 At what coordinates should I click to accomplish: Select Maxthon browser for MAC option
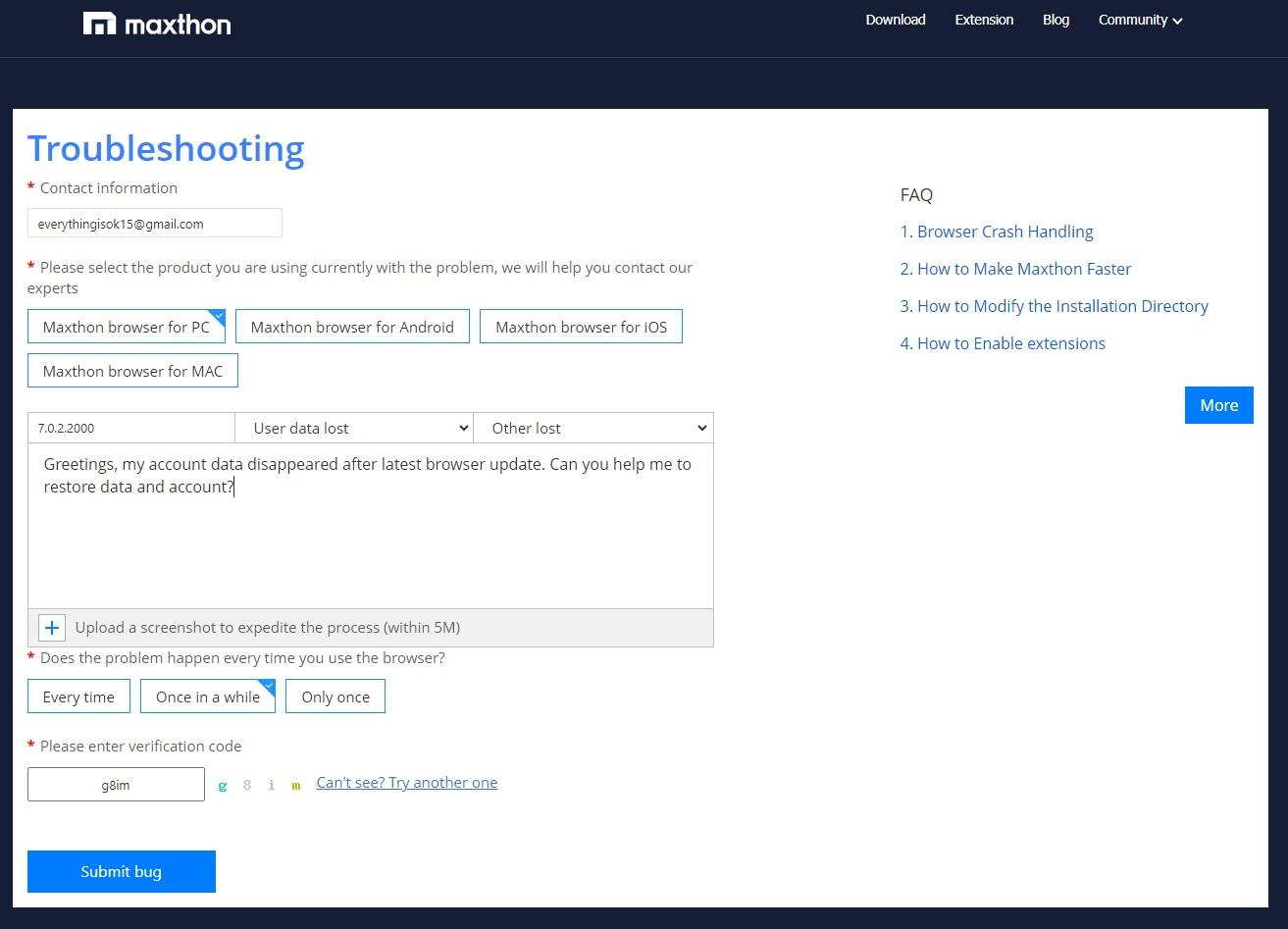pyautogui.click(x=132, y=371)
